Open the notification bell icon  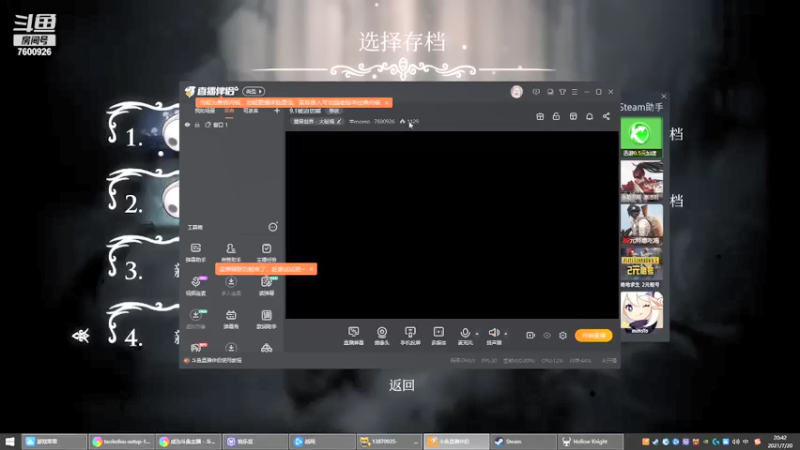(x=589, y=116)
